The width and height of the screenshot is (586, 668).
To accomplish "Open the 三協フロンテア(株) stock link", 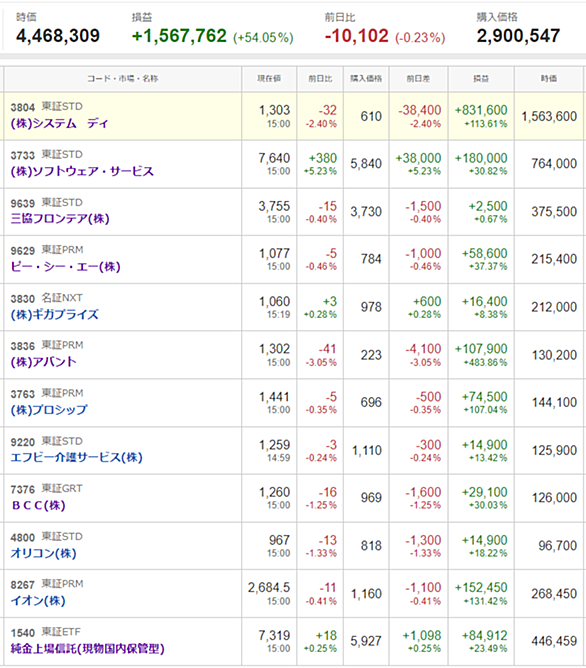I will (x=60, y=219).
